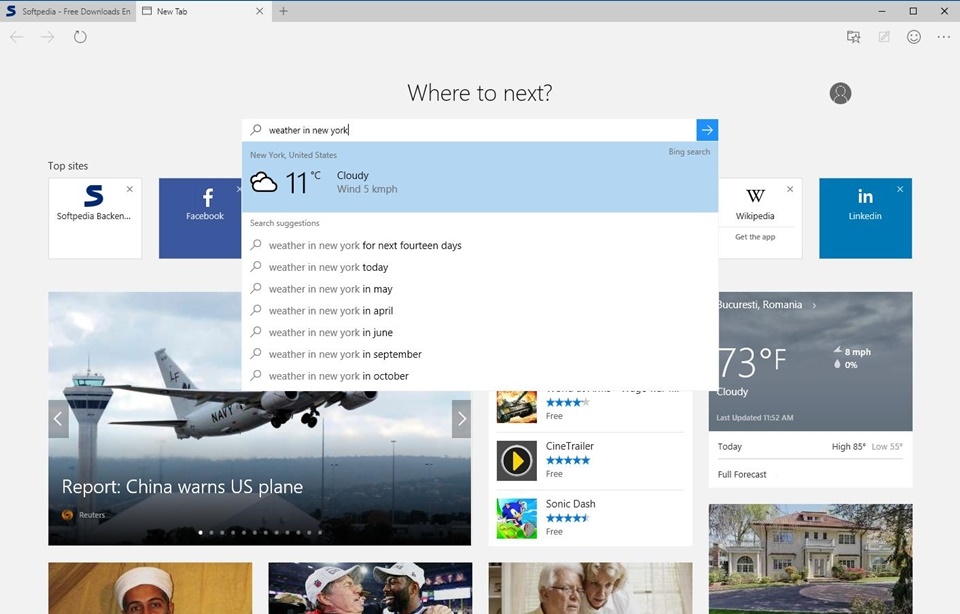Select suggestion weather in new york today
The image size is (960, 614).
[329, 267]
